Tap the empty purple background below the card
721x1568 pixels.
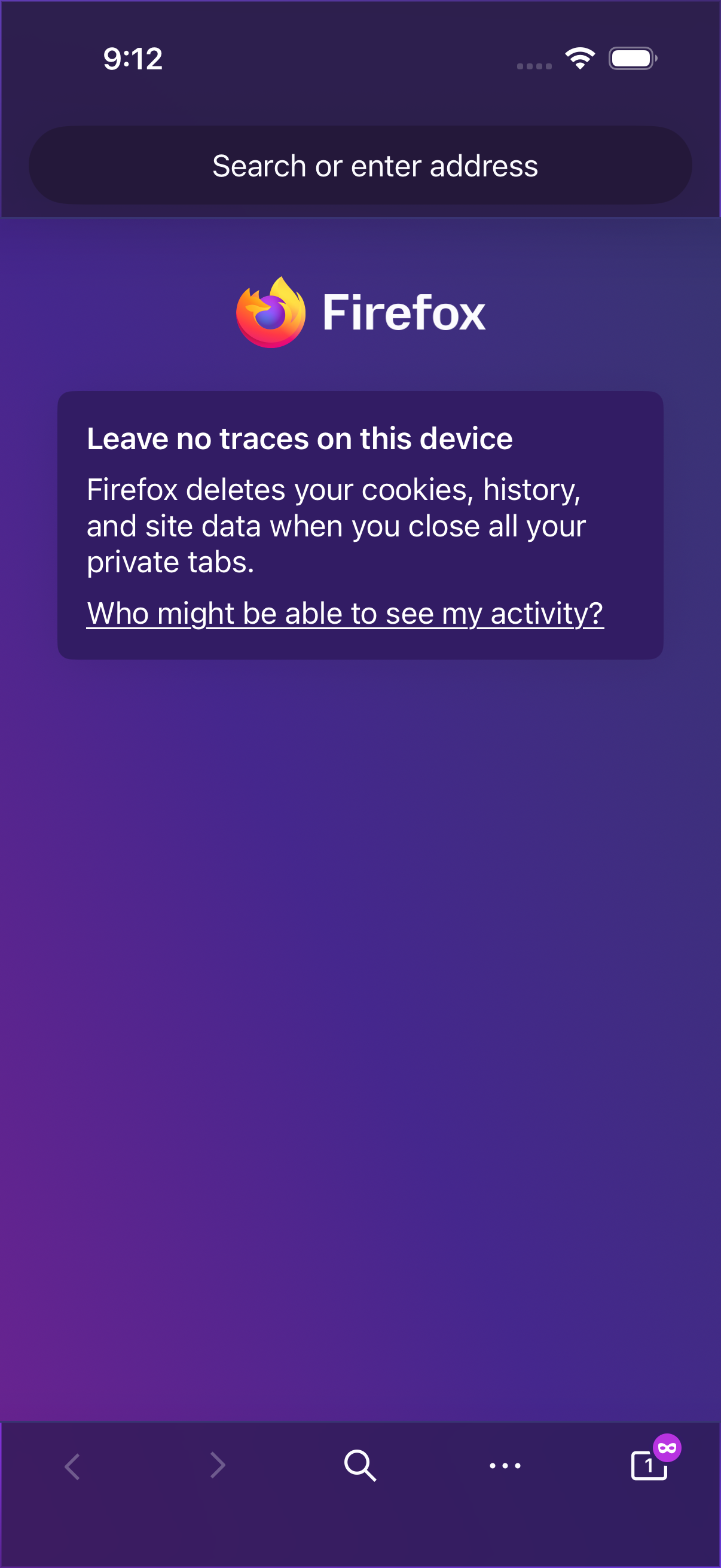[x=360, y=1035]
